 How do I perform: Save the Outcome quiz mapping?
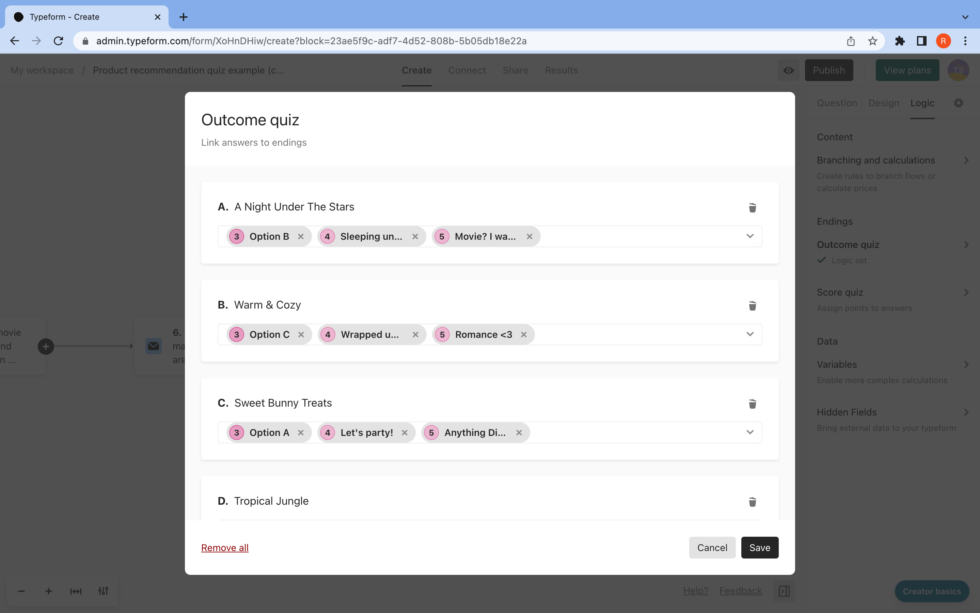759,547
